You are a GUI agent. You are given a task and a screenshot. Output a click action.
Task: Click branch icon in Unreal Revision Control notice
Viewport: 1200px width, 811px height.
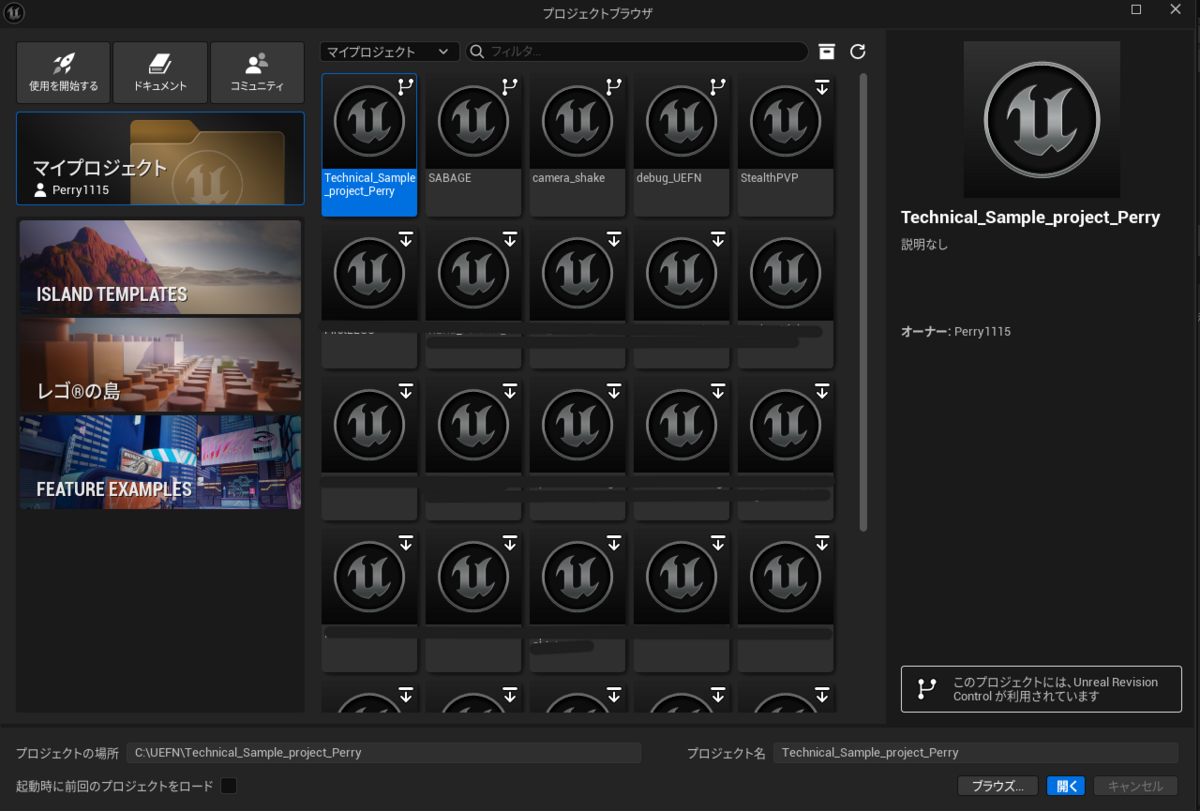tap(927, 688)
